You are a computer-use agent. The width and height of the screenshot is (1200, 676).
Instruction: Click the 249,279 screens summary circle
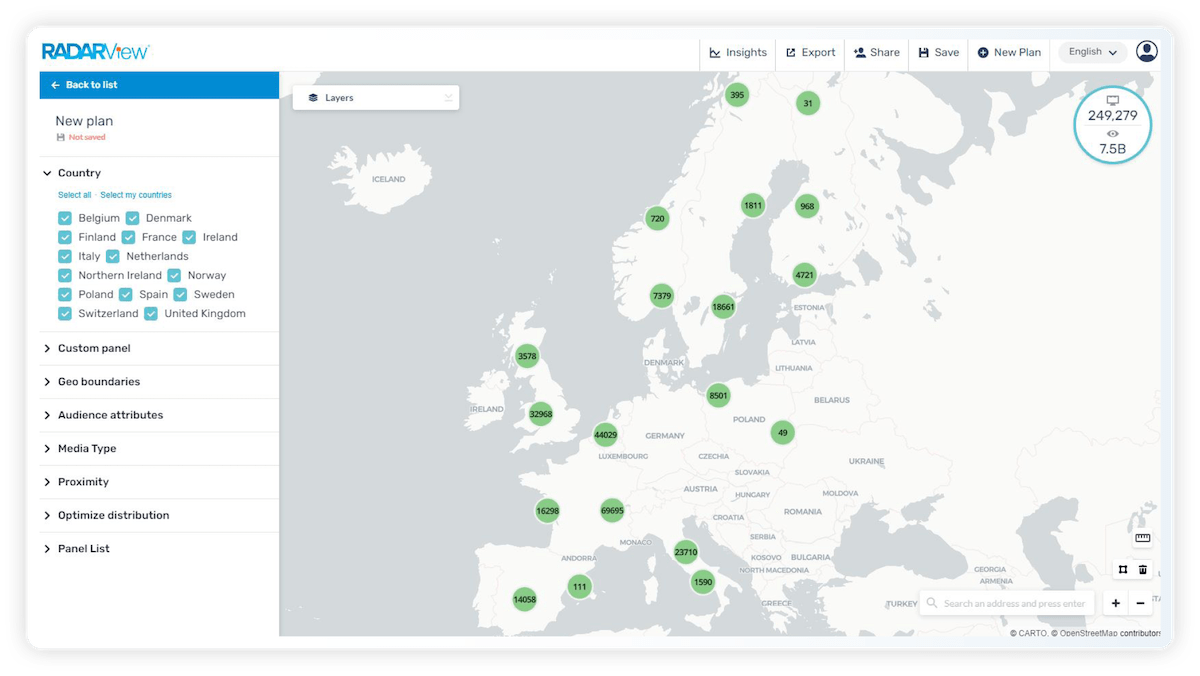[x=1113, y=124]
